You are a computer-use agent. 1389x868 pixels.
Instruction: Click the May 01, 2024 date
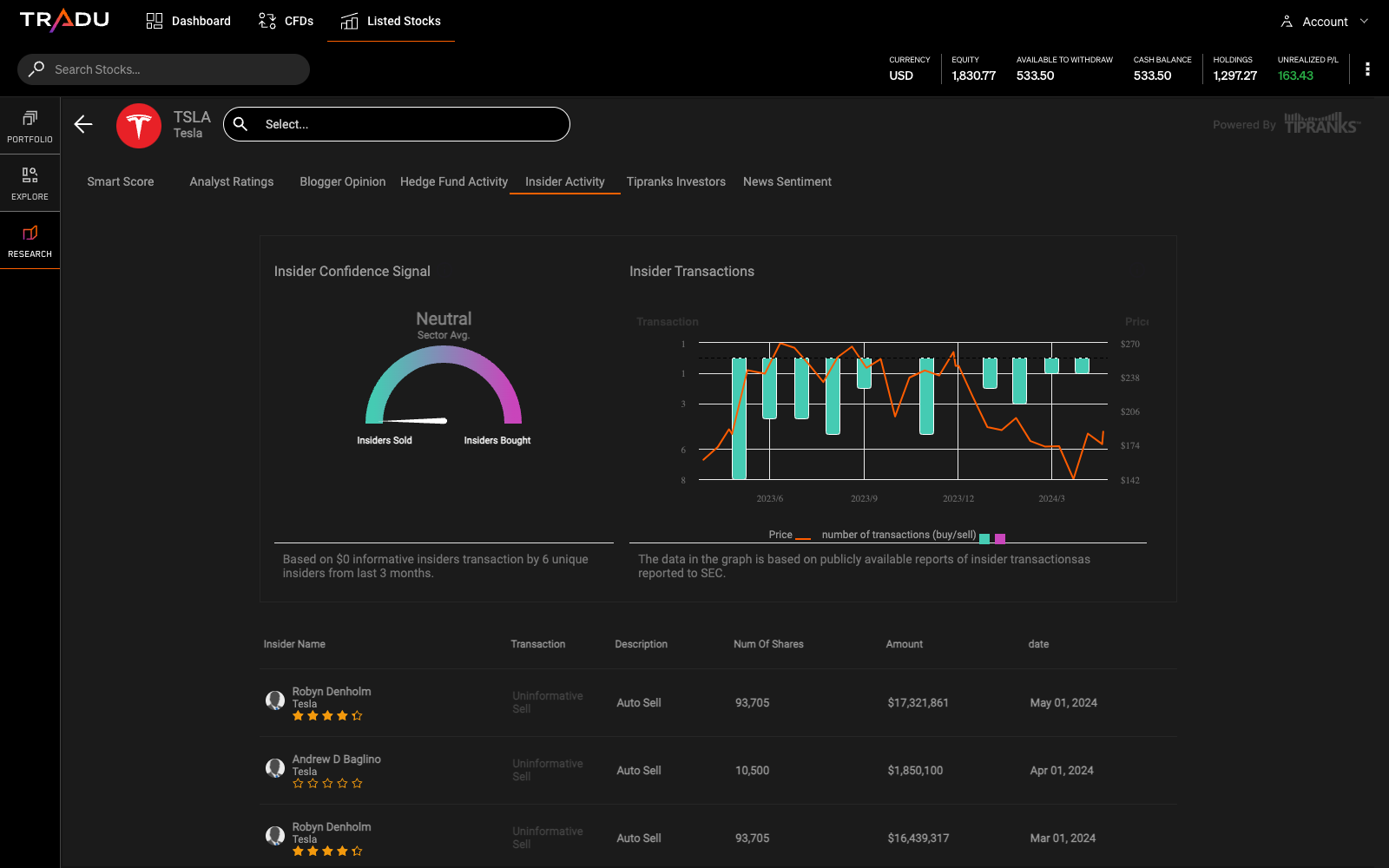coord(1063,703)
